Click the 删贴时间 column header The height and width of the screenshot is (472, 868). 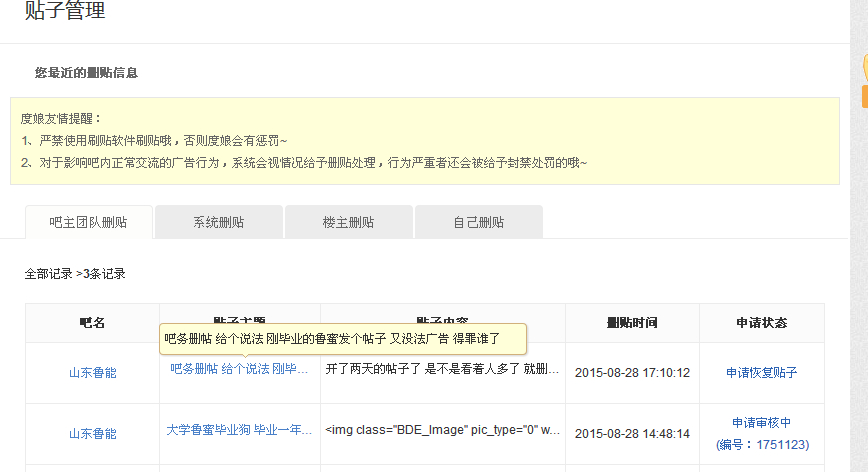(x=632, y=323)
